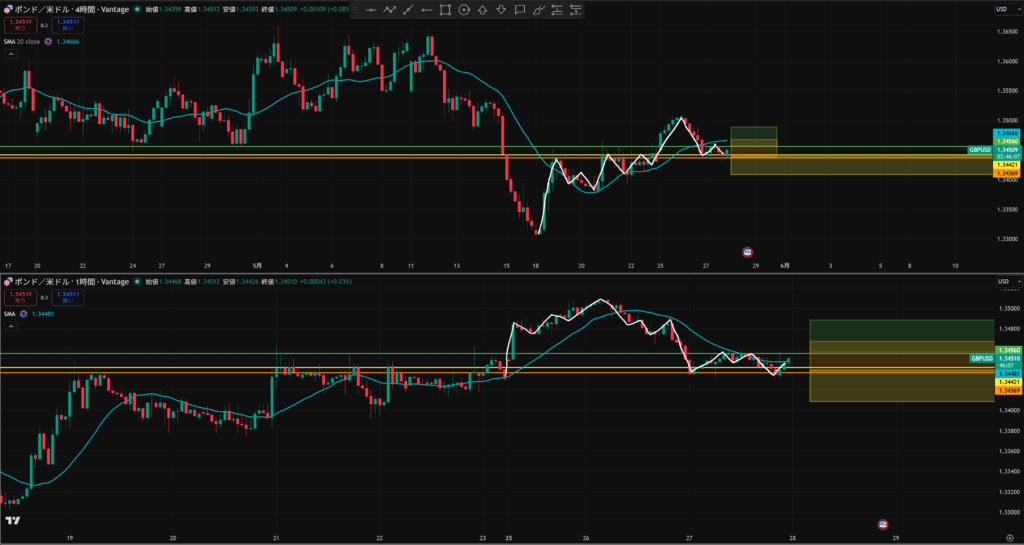Select the horizontal line drawing tool
Image resolution: width=1024 pixels, height=545 pixels.
[370, 10]
